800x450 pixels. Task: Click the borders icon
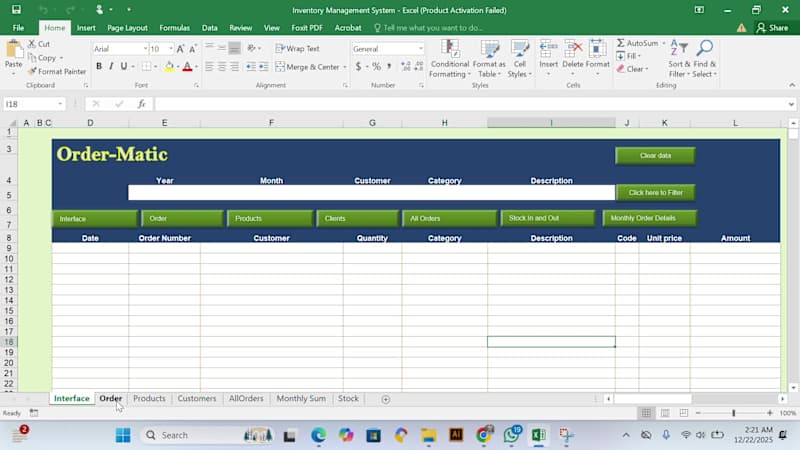coord(146,66)
